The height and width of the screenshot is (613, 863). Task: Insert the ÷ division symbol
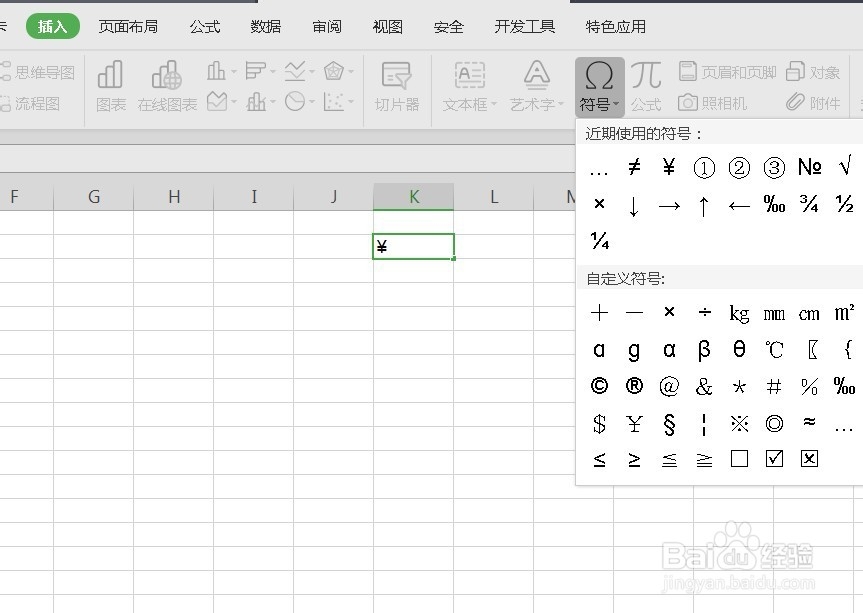coord(704,313)
